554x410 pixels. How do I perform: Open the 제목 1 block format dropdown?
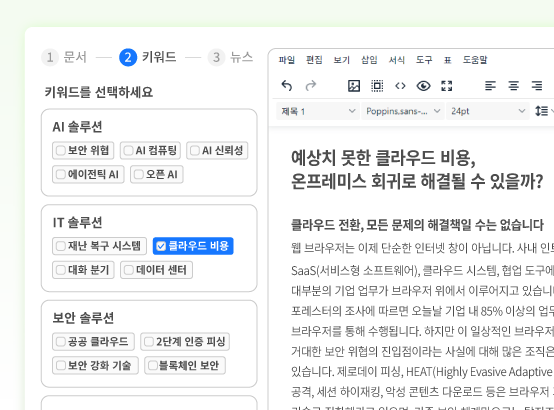click(318, 111)
